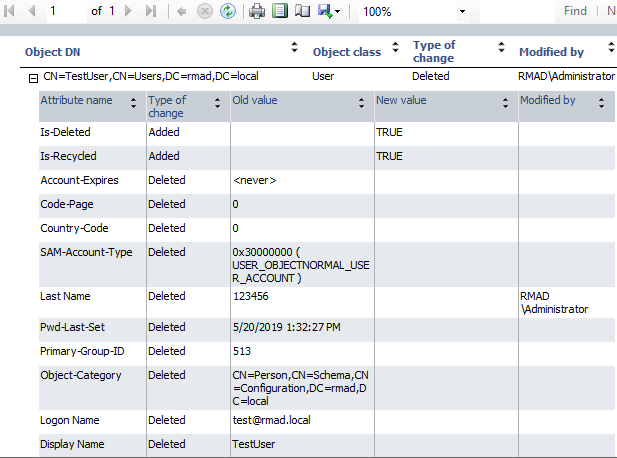Screen dimensions: 617x458
Task: Print the report using printer icon
Action: (x=257, y=11)
